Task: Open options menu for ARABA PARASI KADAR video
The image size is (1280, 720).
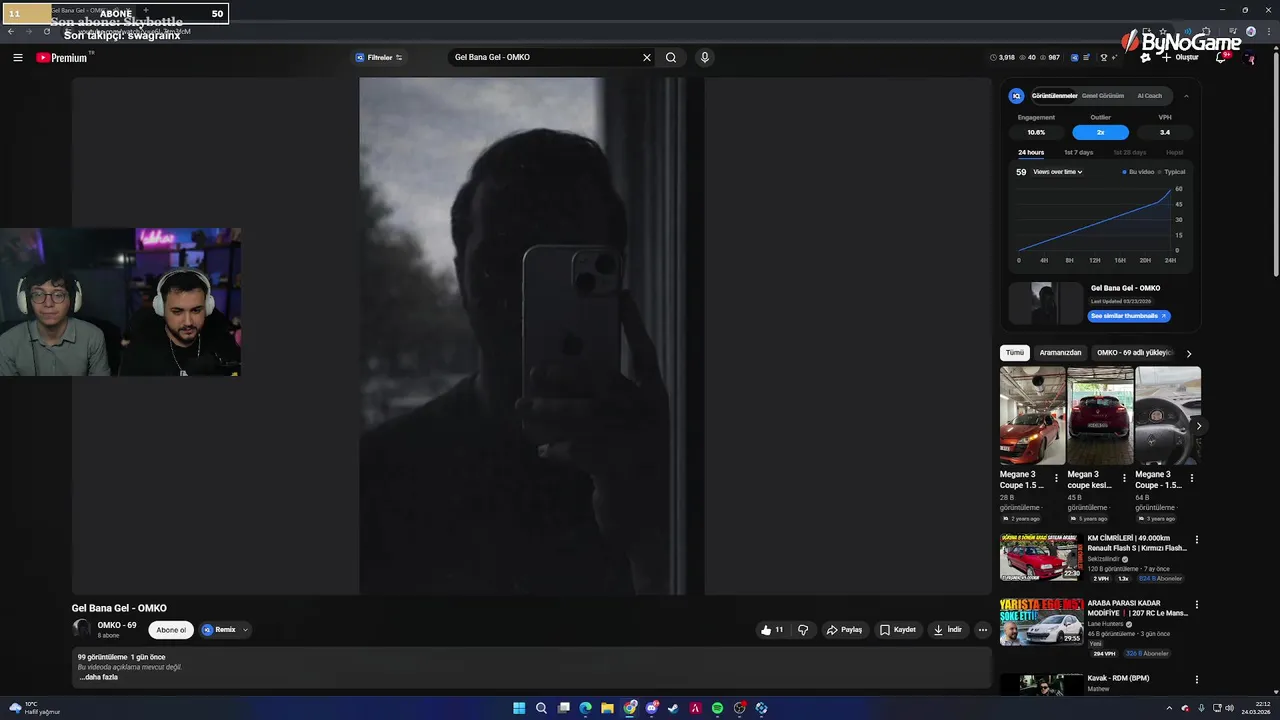Action: point(1196,605)
